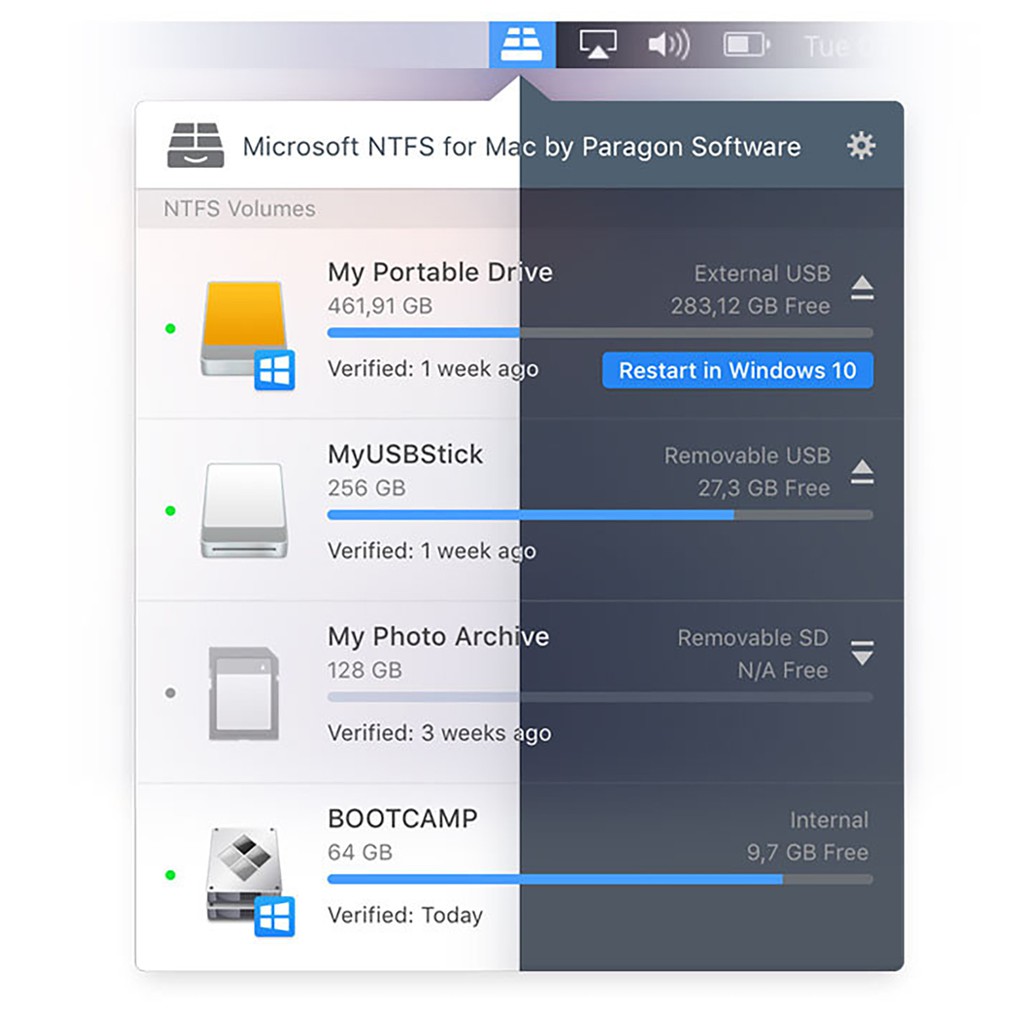Screen dimensions: 1024x1024
Task: Mount My Photo Archive with the arrow icon
Action: point(862,652)
